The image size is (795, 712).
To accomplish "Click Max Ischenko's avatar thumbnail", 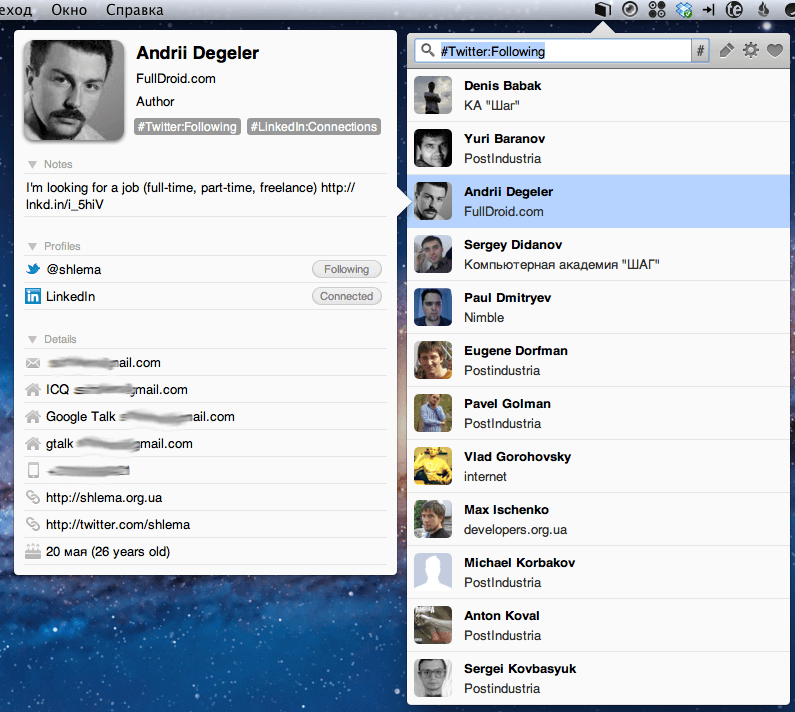I will [x=432, y=519].
